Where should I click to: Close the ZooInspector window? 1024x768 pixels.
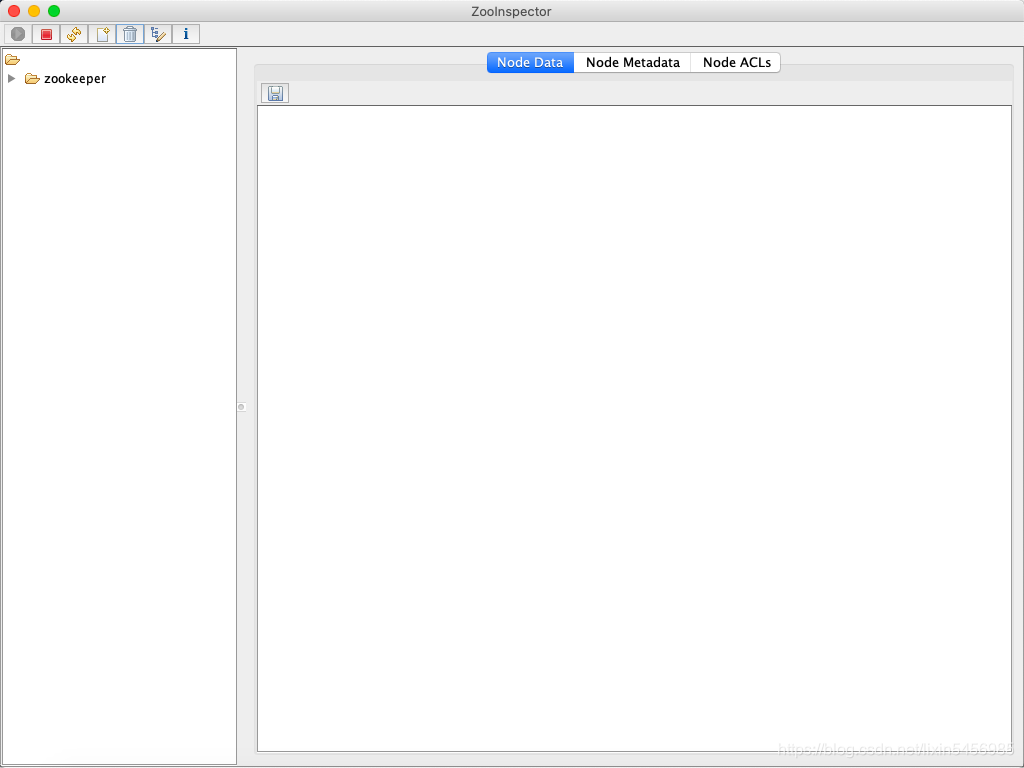click(14, 11)
